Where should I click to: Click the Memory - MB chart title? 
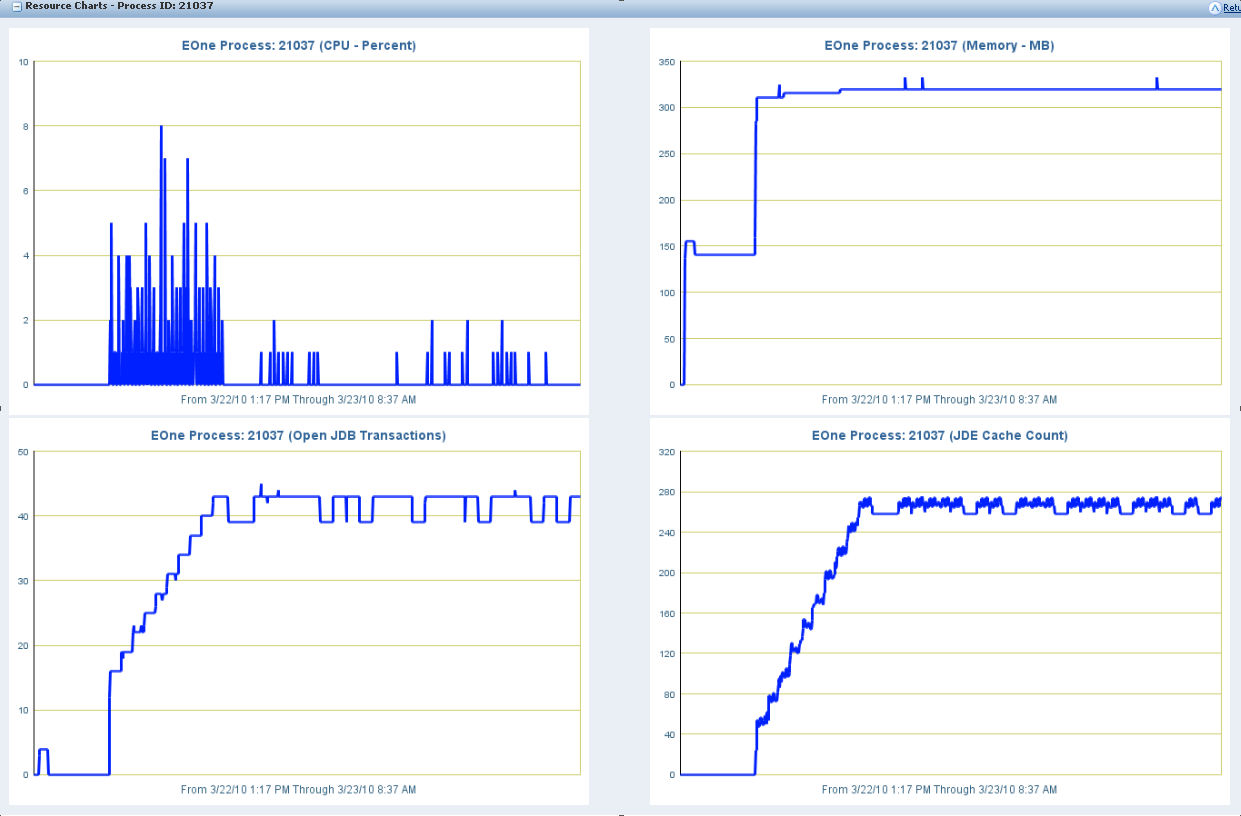(939, 45)
